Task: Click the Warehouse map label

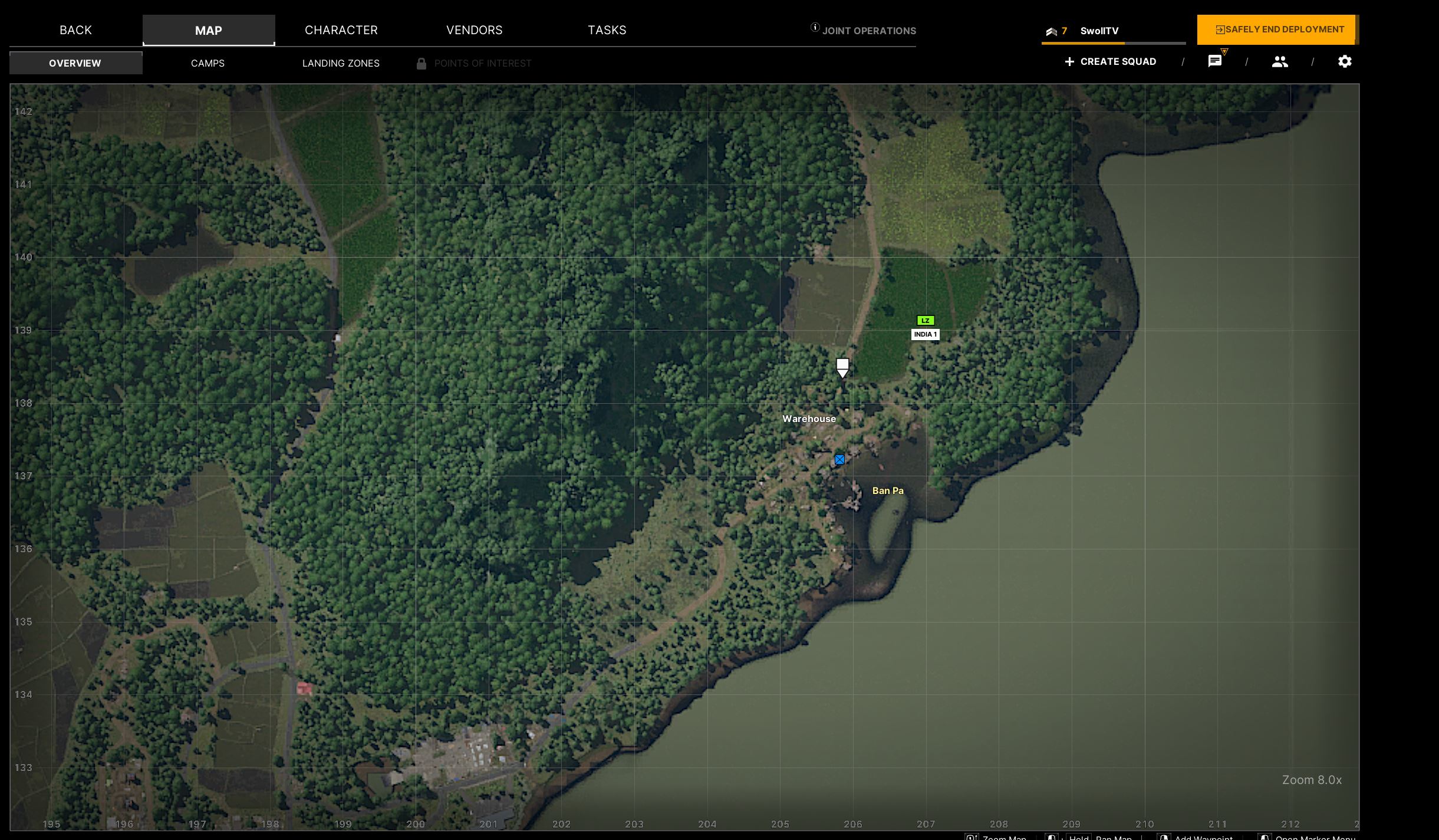Action: (x=809, y=419)
